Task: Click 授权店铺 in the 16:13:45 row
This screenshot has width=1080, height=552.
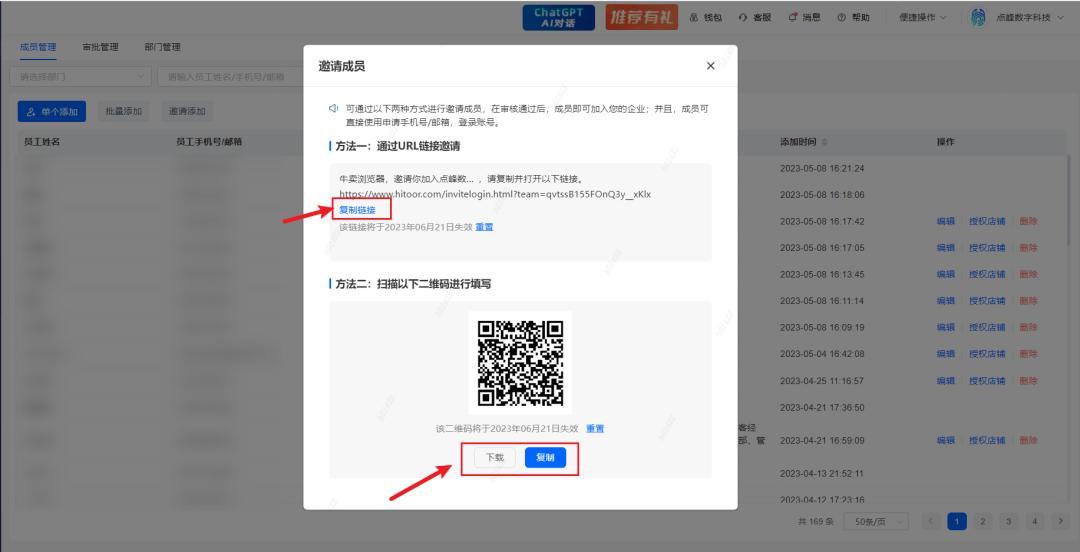Action: pyautogui.click(x=987, y=274)
